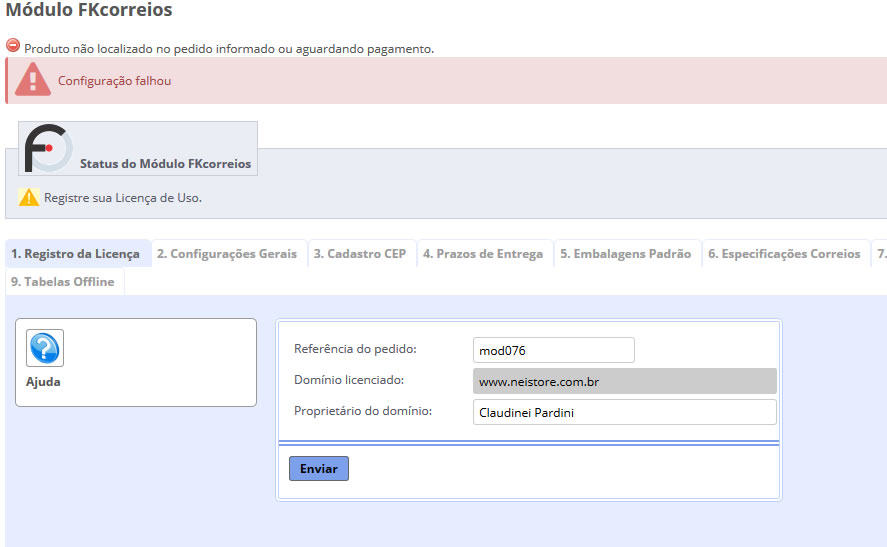887x547 pixels.
Task: Click the Status do Módulo FKcorreios heading
Action: (165, 163)
